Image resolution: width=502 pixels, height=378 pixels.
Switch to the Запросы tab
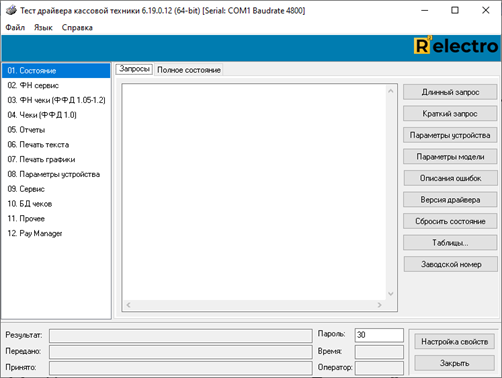point(134,69)
